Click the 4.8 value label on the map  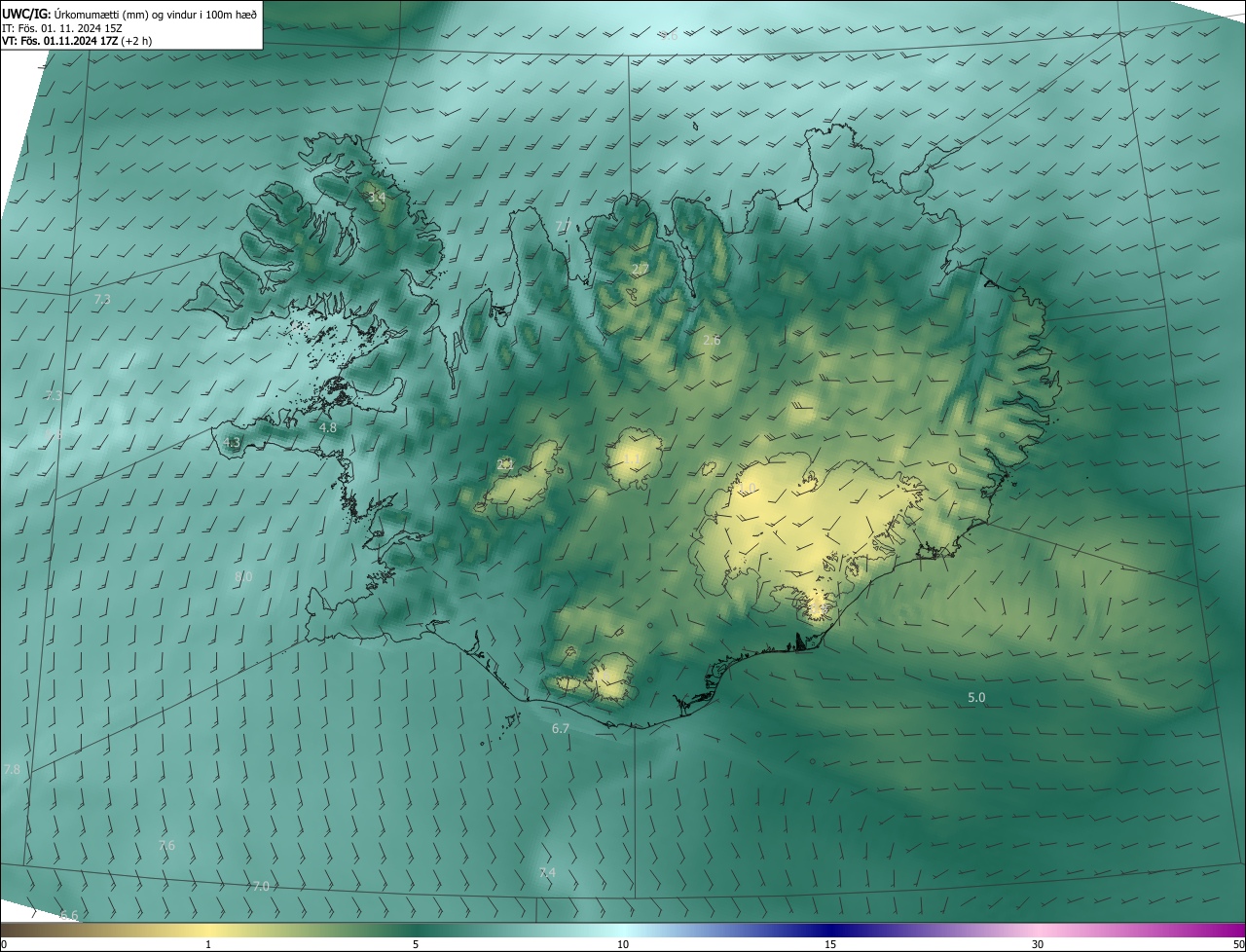coord(328,427)
